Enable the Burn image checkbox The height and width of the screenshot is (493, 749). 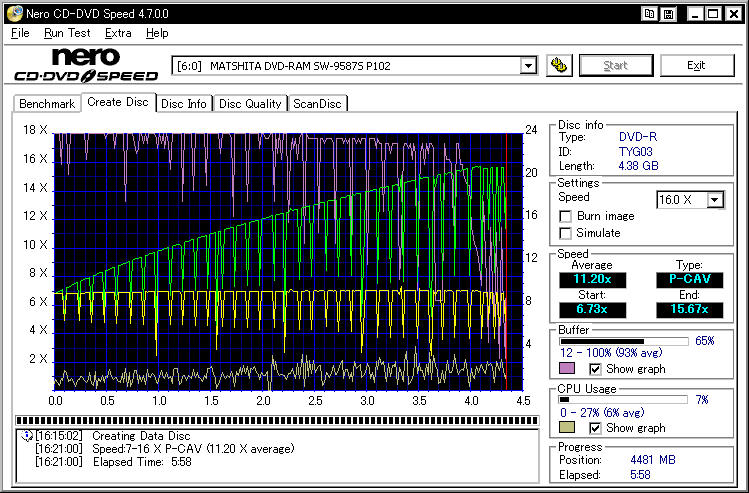coord(566,216)
